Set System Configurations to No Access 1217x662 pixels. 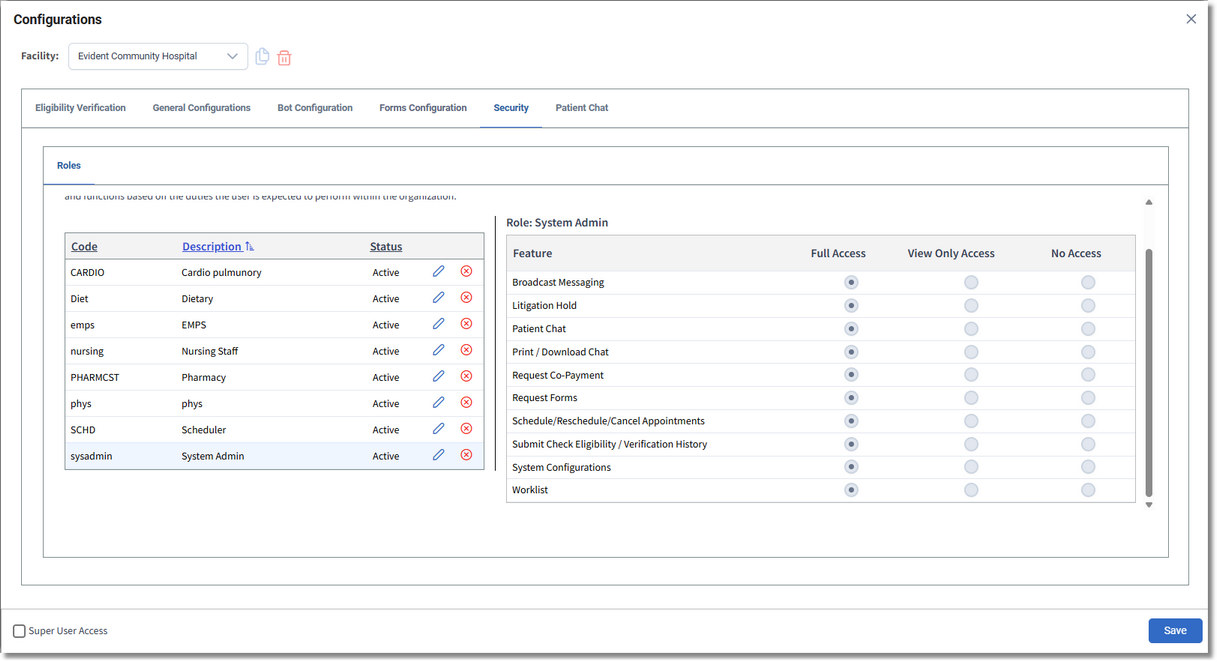click(x=1088, y=467)
